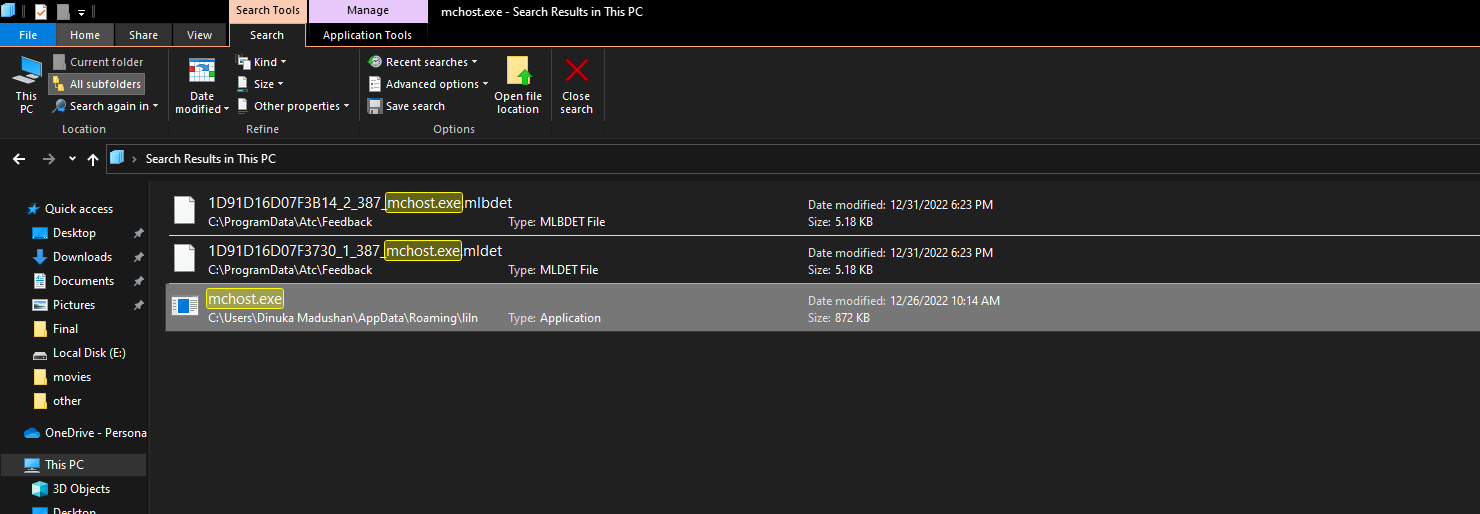Open Documents in the navigation pane
Screen dimensions: 1480x514
coord(83,281)
